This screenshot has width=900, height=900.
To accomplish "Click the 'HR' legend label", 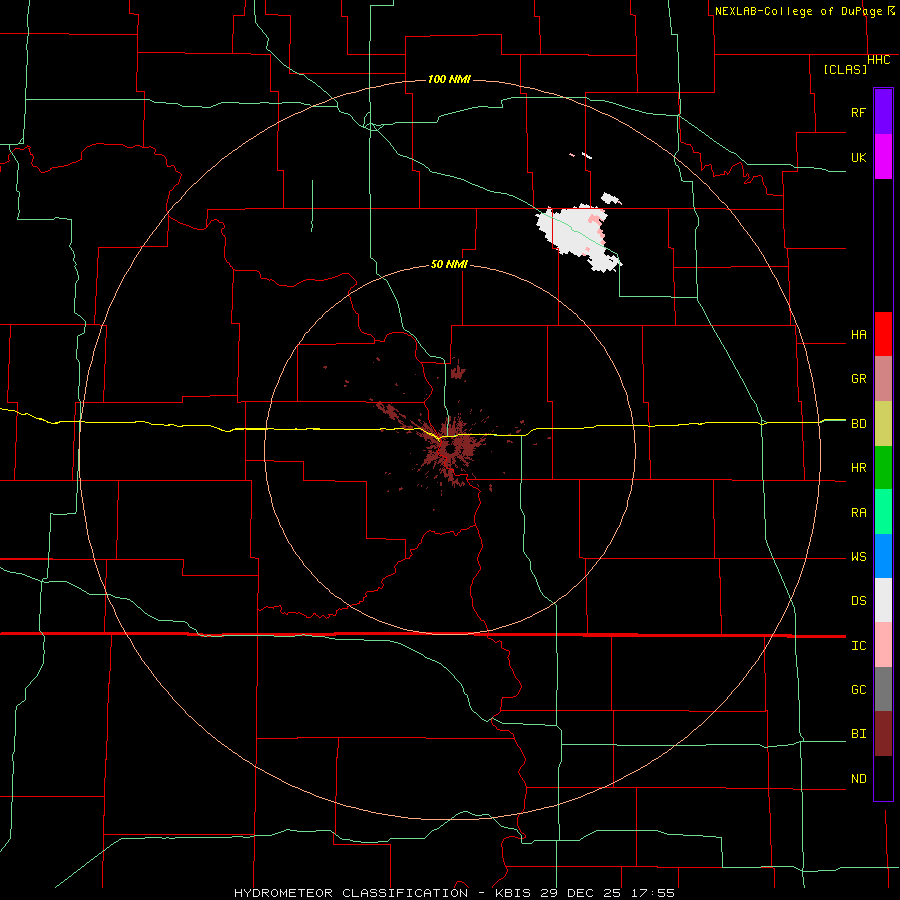I will point(858,468).
